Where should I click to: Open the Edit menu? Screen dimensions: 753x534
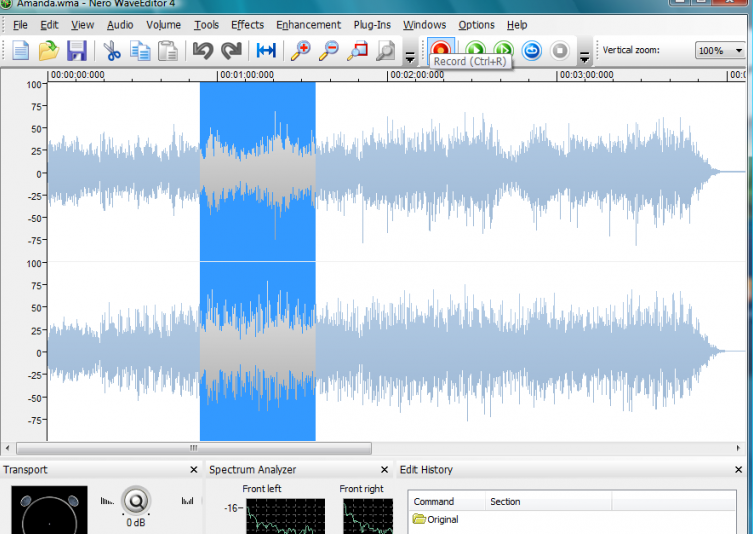[x=49, y=25]
